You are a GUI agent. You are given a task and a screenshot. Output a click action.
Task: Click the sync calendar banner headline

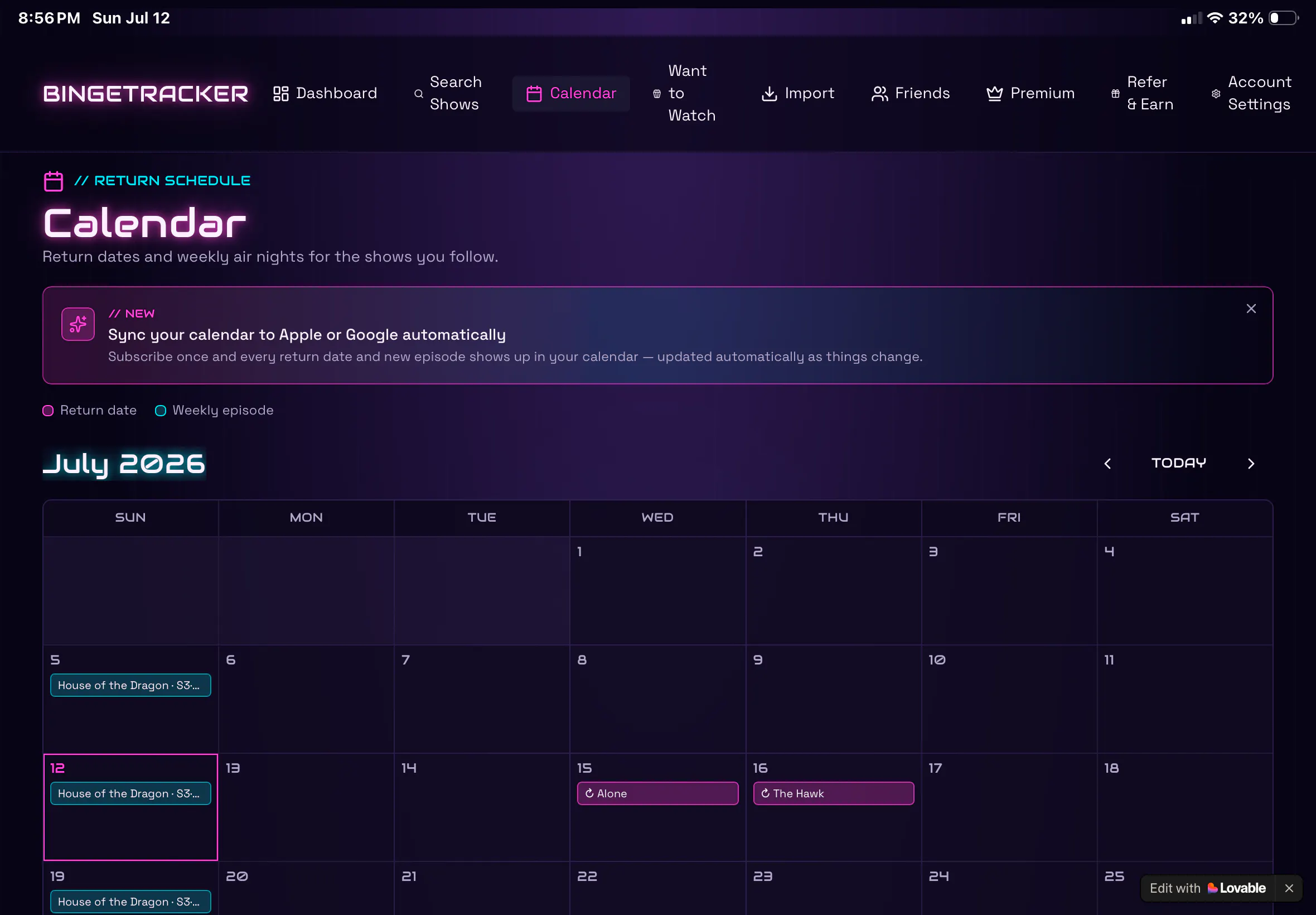(307, 334)
